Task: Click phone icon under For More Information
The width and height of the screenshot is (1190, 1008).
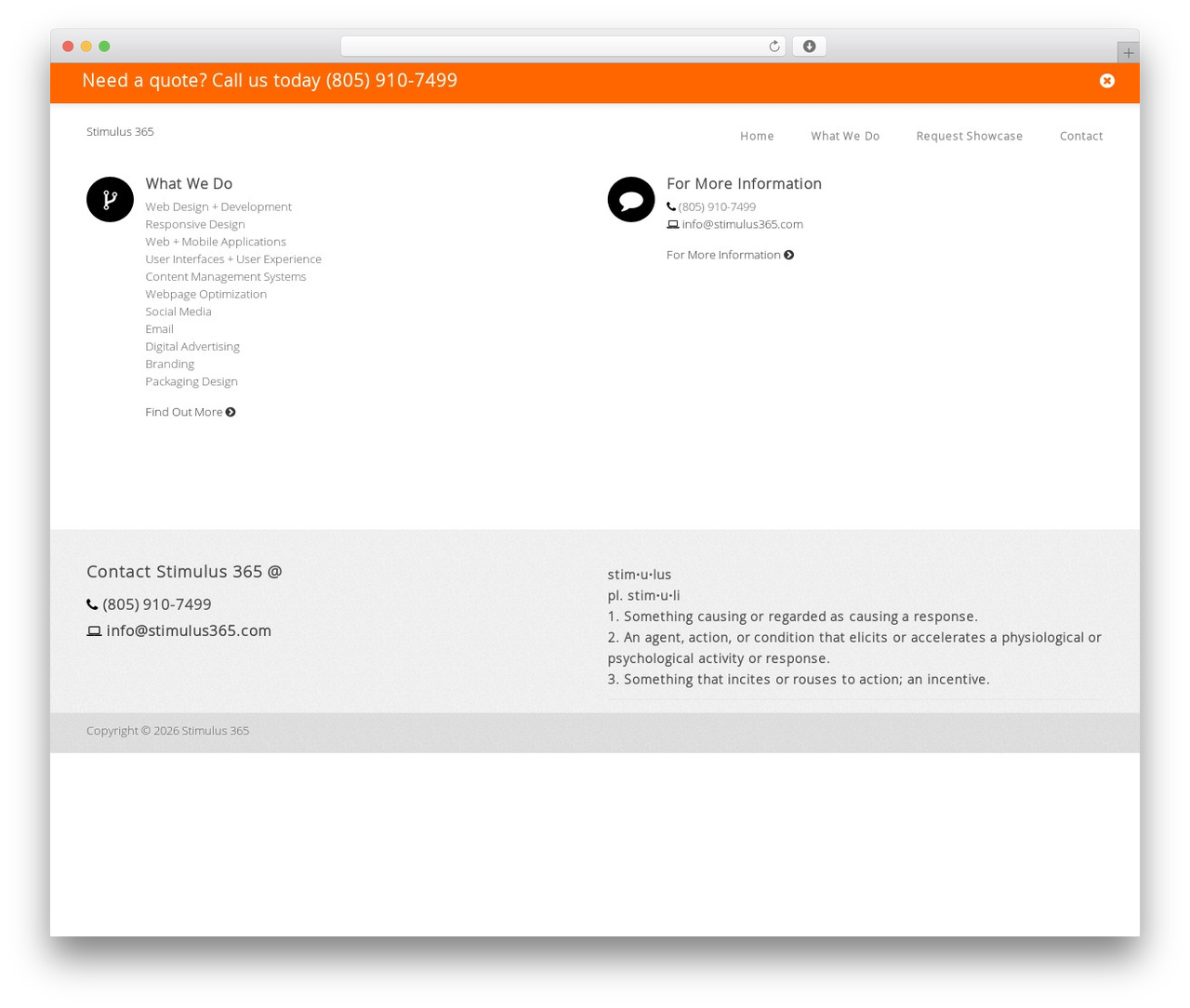Action: click(x=671, y=206)
